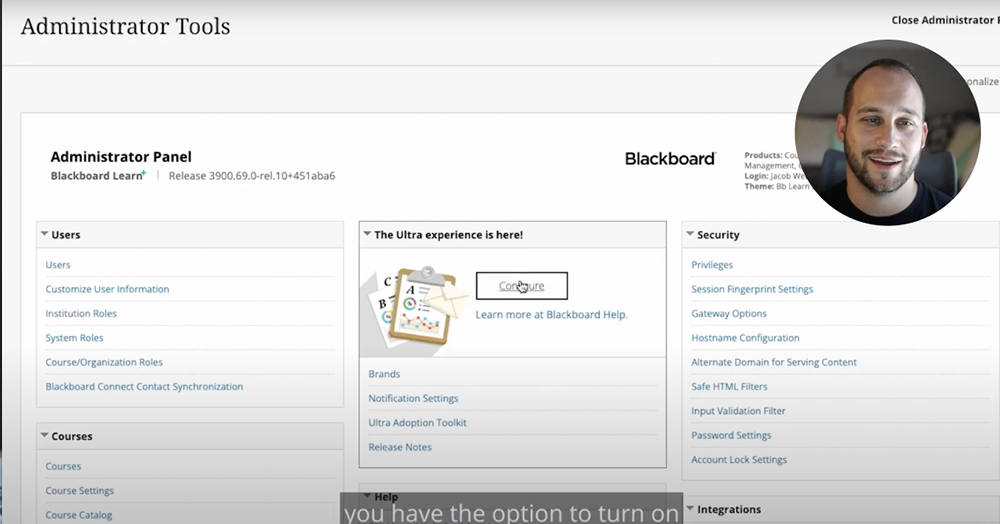Open Customize User Information
1000x524 pixels.
coord(107,289)
